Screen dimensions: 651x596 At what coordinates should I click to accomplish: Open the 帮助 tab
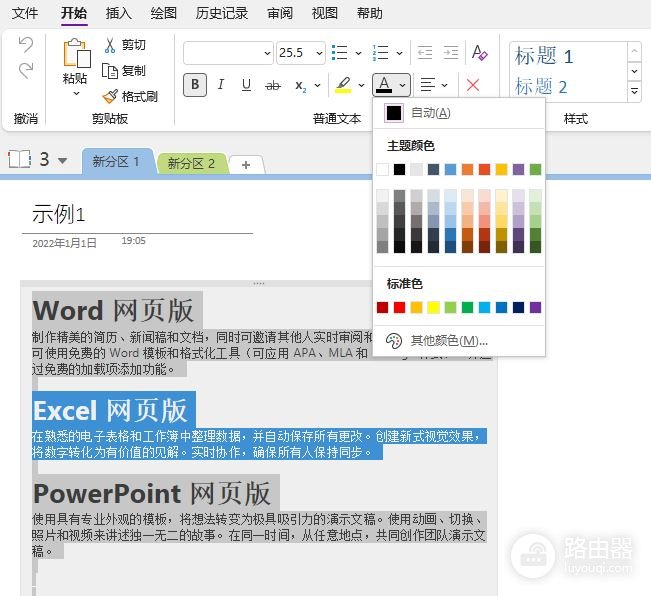[370, 13]
